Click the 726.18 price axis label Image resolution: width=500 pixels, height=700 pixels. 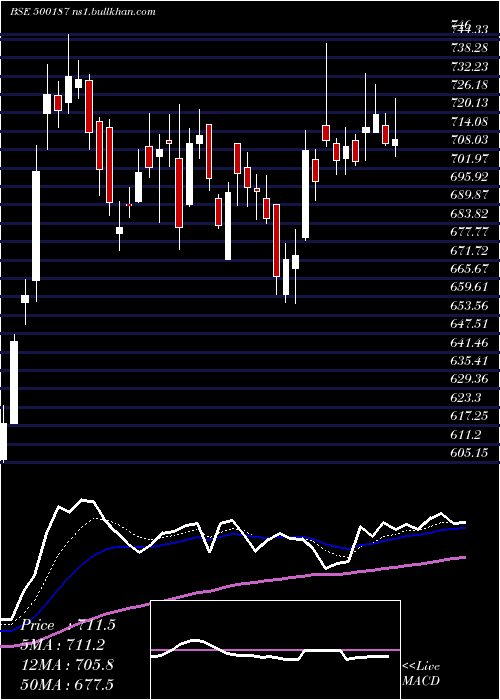pos(470,85)
